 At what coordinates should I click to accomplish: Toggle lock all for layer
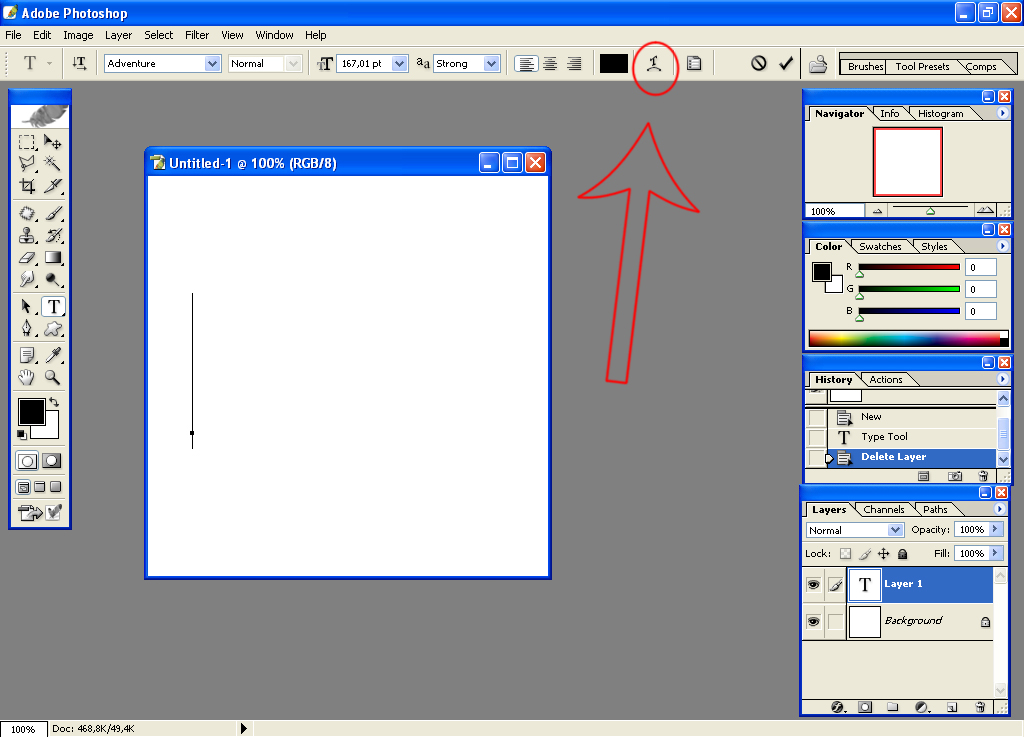pyautogui.click(x=903, y=554)
